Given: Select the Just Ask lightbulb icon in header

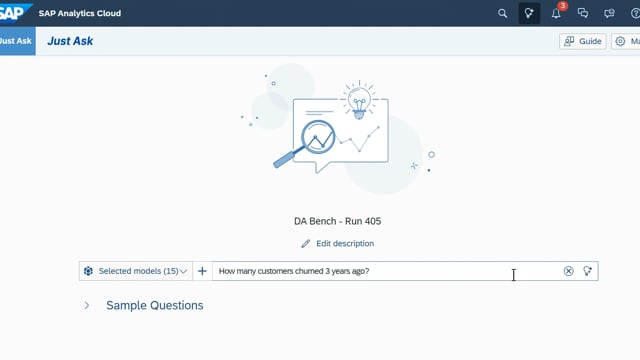Looking at the screenshot, I should click(529, 13).
